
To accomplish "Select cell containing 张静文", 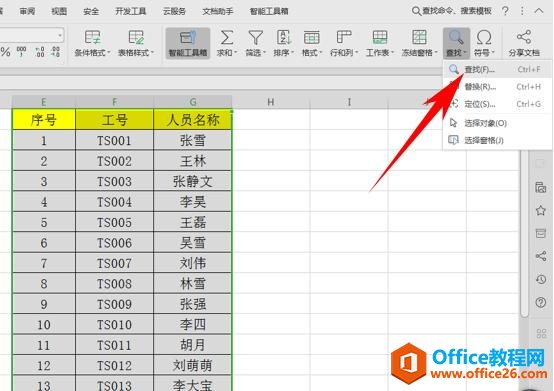I will click(x=193, y=182).
